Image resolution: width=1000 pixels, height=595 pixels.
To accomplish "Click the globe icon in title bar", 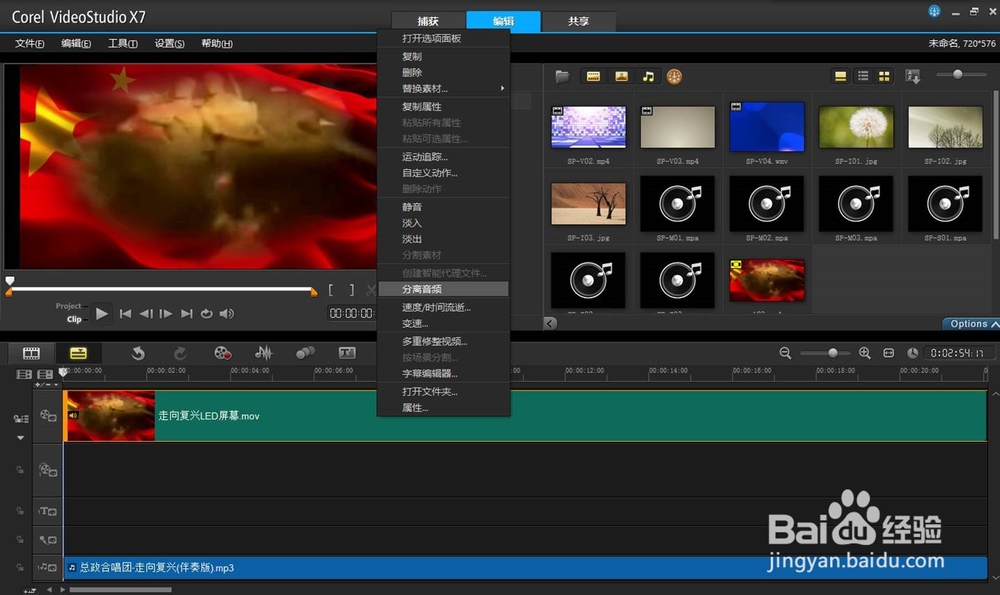I will pyautogui.click(x=934, y=11).
